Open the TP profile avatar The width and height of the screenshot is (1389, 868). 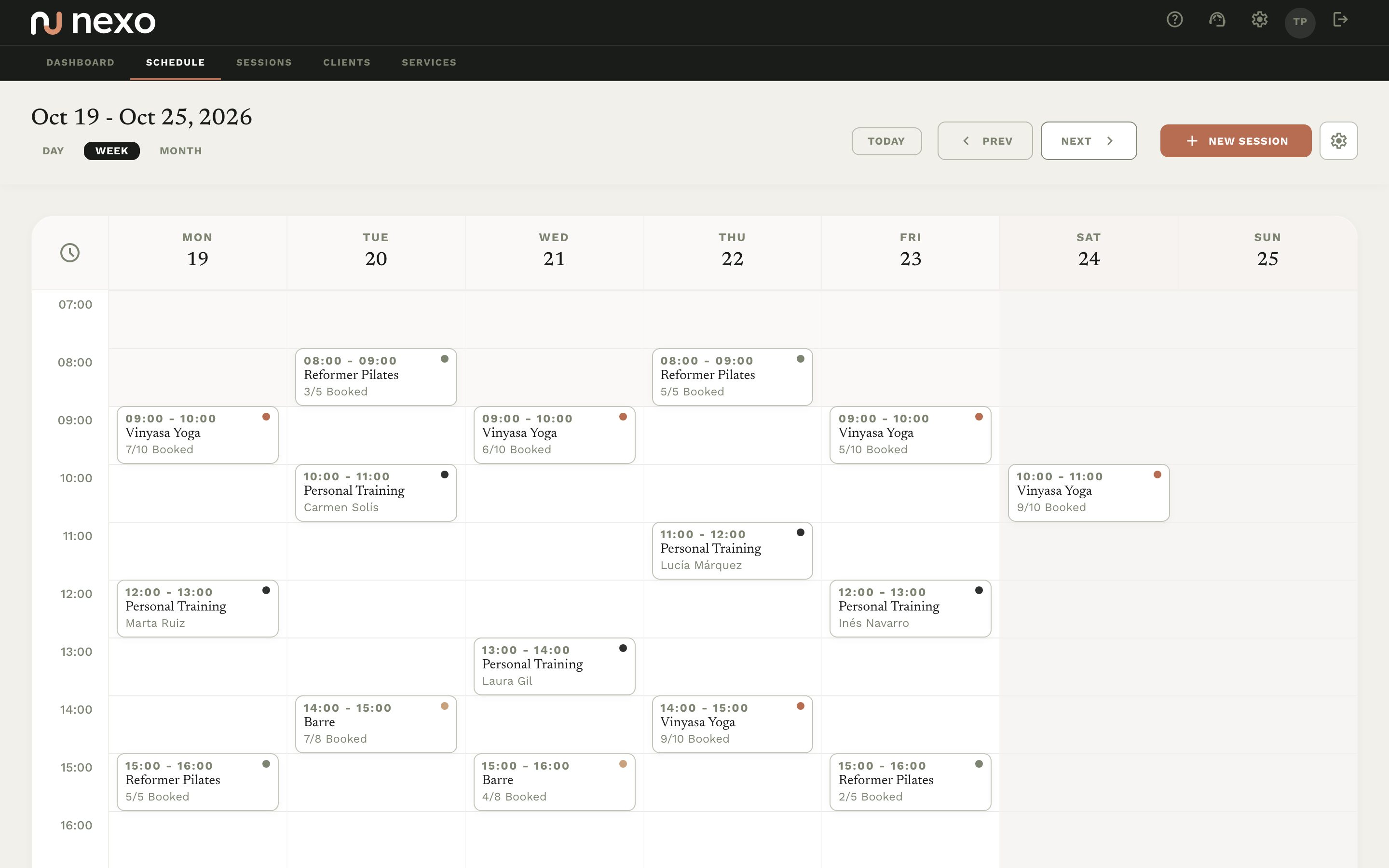pos(1300,22)
